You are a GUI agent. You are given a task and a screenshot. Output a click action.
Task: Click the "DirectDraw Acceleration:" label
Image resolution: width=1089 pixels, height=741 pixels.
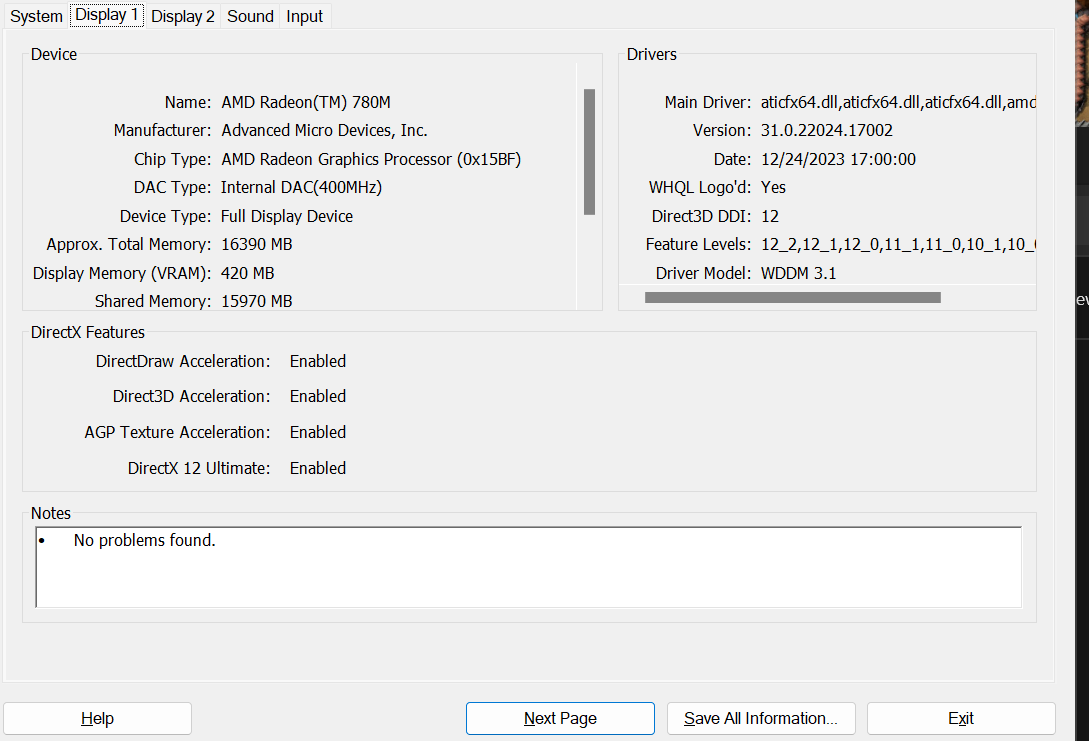[183, 361]
